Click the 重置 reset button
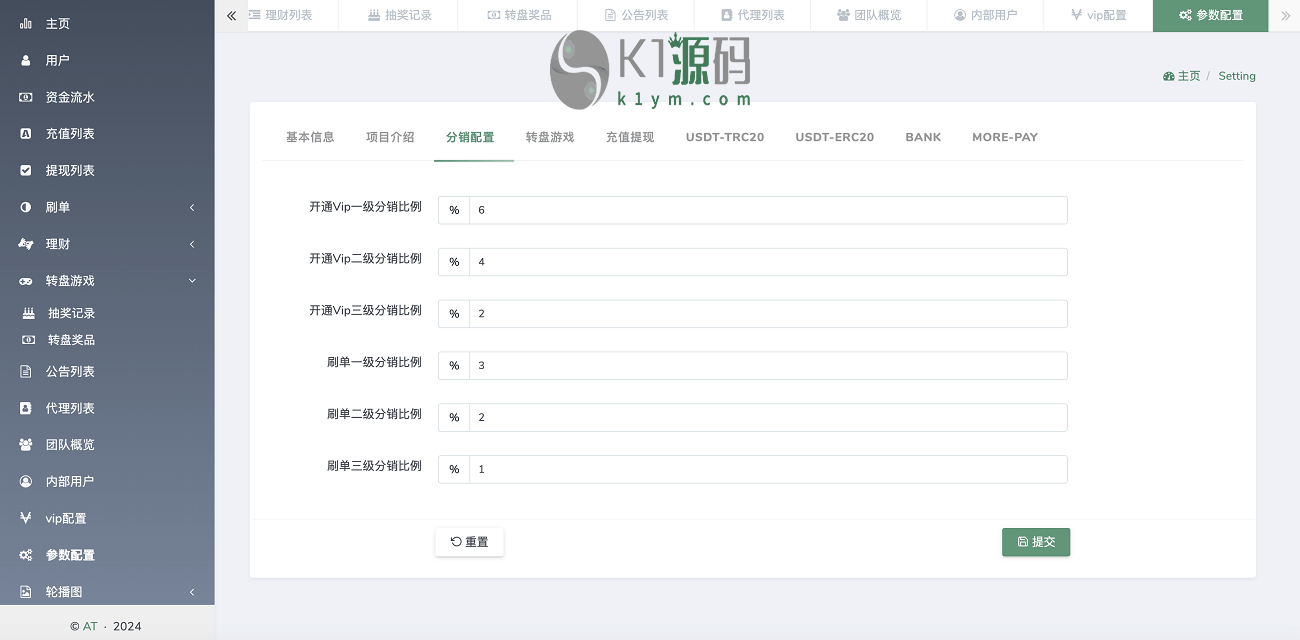1300x640 pixels. click(x=469, y=542)
